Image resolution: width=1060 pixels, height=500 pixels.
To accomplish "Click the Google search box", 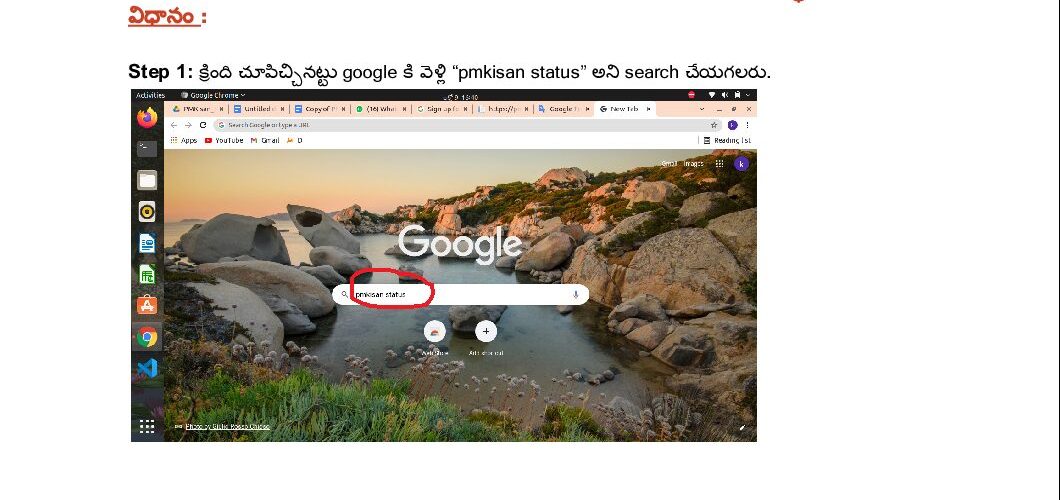I will point(460,295).
